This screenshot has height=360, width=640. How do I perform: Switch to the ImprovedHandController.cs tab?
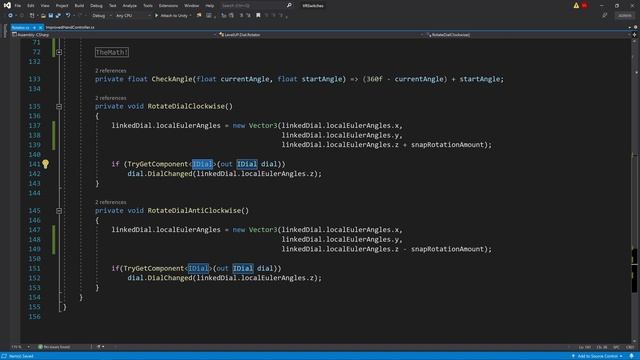click(70, 27)
